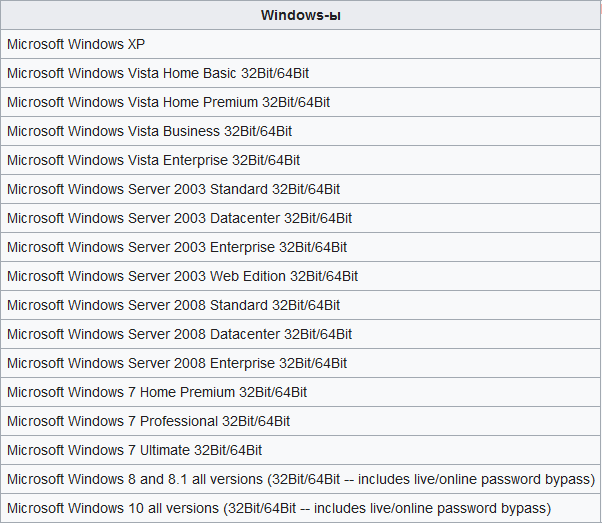Image resolution: width=602 pixels, height=523 pixels.
Task: Click Windows Server 2008 Standard row
Action: [x=173, y=305]
